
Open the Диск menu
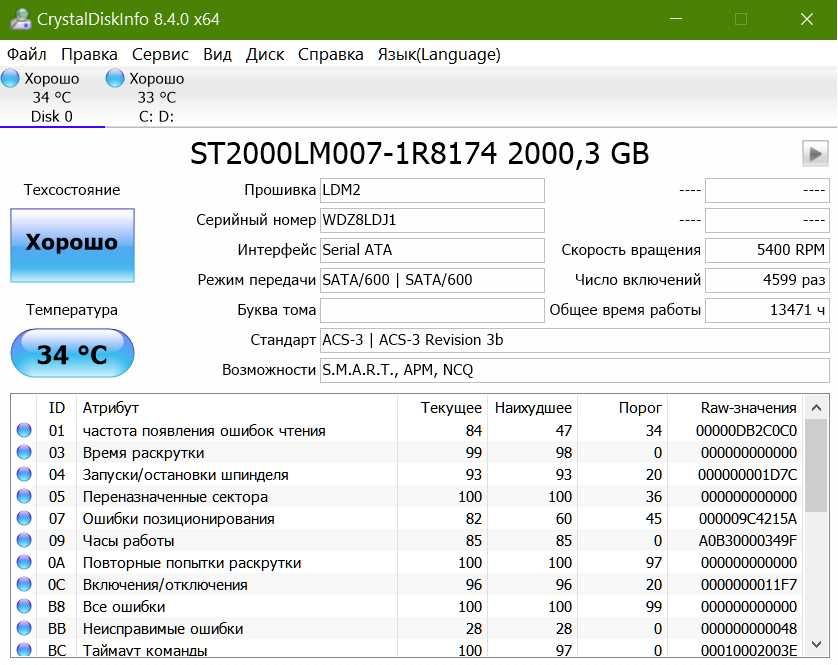(265, 55)
